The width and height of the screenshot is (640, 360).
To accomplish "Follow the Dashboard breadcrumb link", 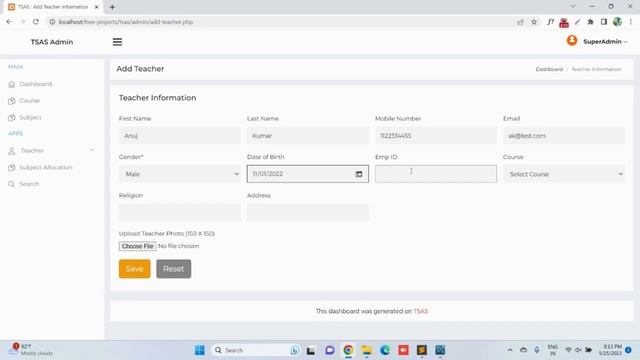I will [x=549, y=69].
